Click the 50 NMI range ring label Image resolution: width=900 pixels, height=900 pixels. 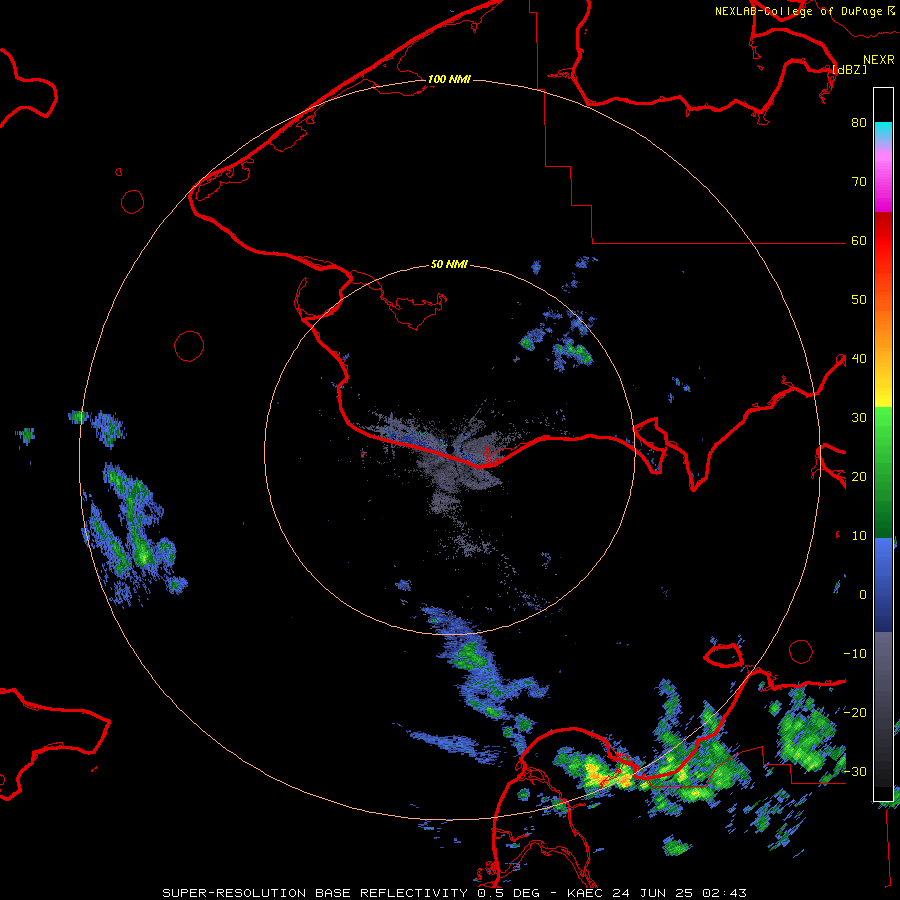coord(449,265)
